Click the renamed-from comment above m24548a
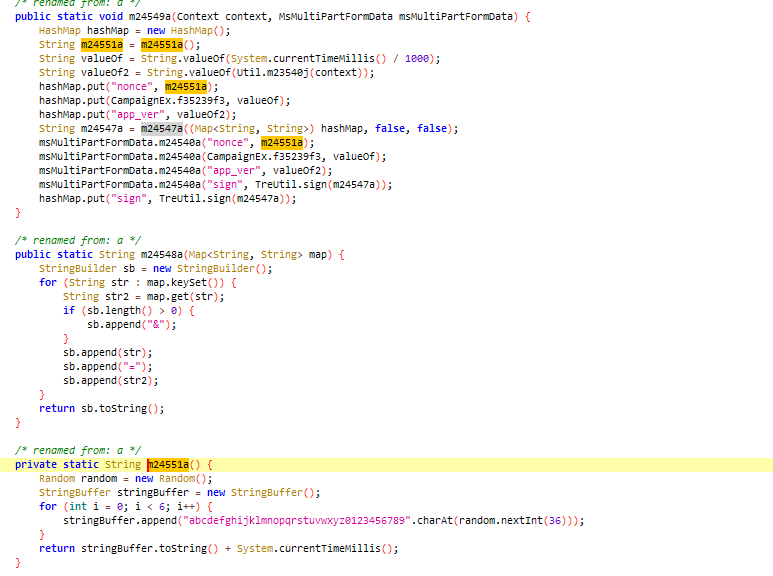The image size is (773, 576). coord(78,240)
